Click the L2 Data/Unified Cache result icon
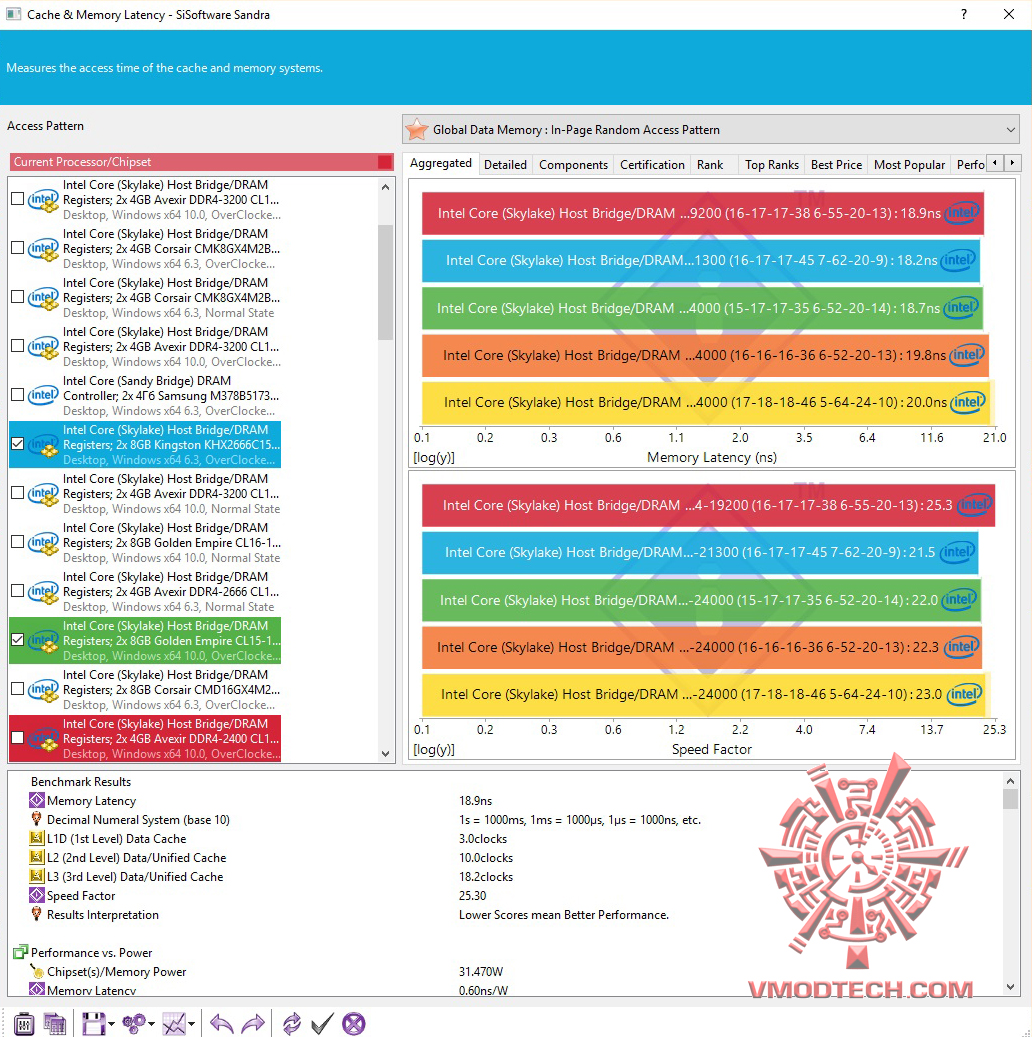The width and height of the screenshot is (1032, 1037). click(x=37, y=857)
